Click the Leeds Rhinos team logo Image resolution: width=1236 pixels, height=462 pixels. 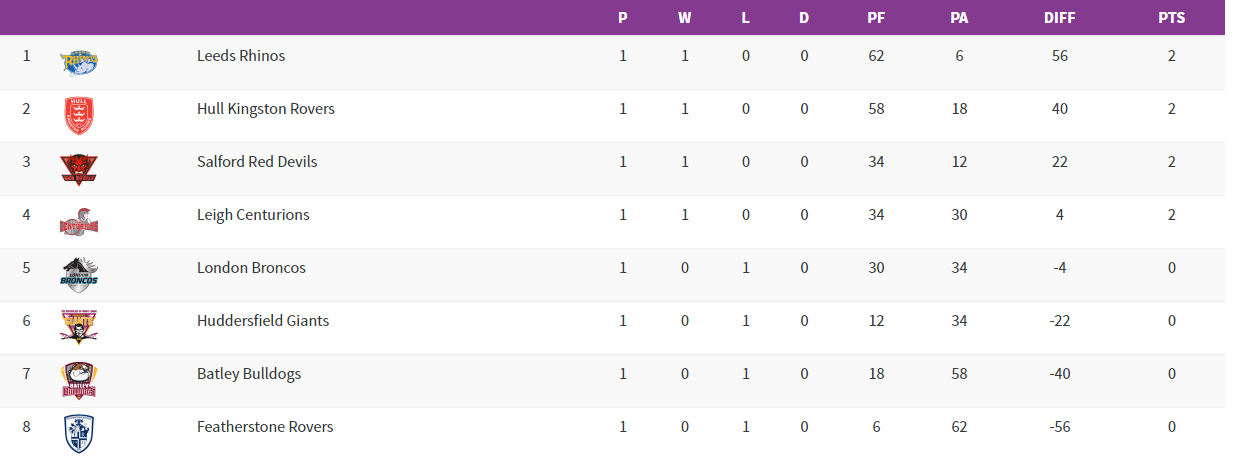pyautogui.click(x=79, y=62)
